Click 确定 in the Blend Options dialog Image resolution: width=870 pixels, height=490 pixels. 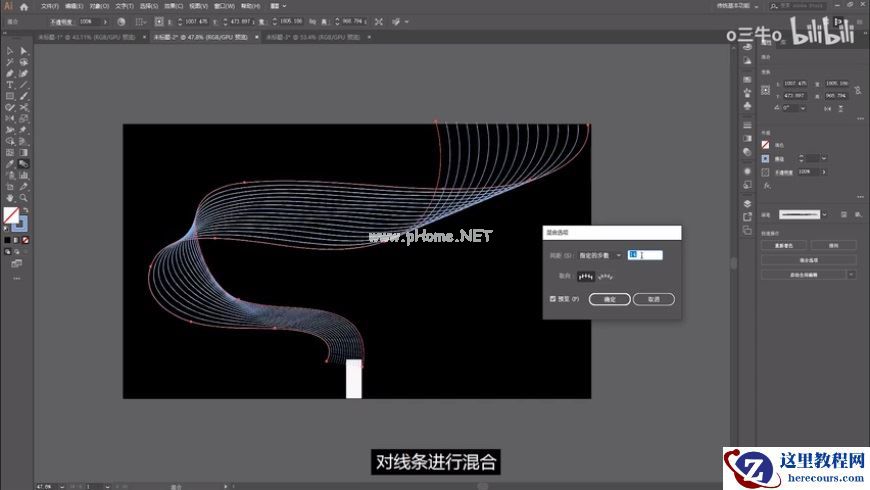tap(609, 299)
